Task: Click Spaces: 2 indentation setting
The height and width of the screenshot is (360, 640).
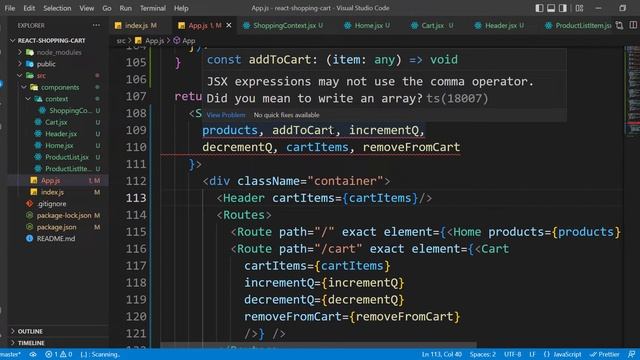Action: tap(482, 354)
